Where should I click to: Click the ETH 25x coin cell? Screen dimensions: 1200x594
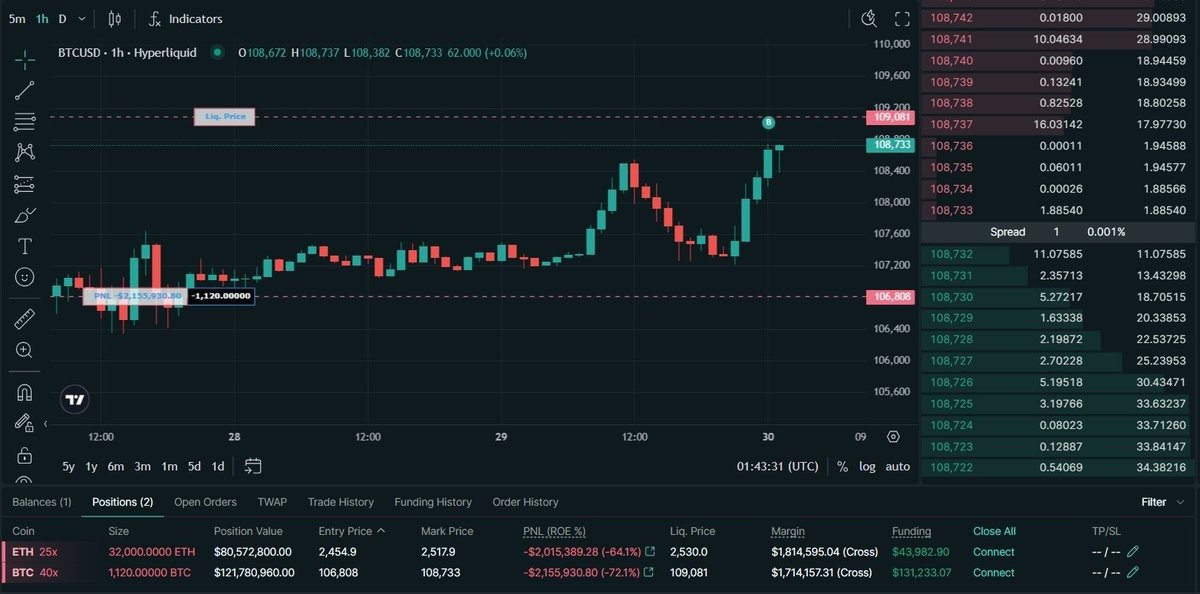coord(34,552)
